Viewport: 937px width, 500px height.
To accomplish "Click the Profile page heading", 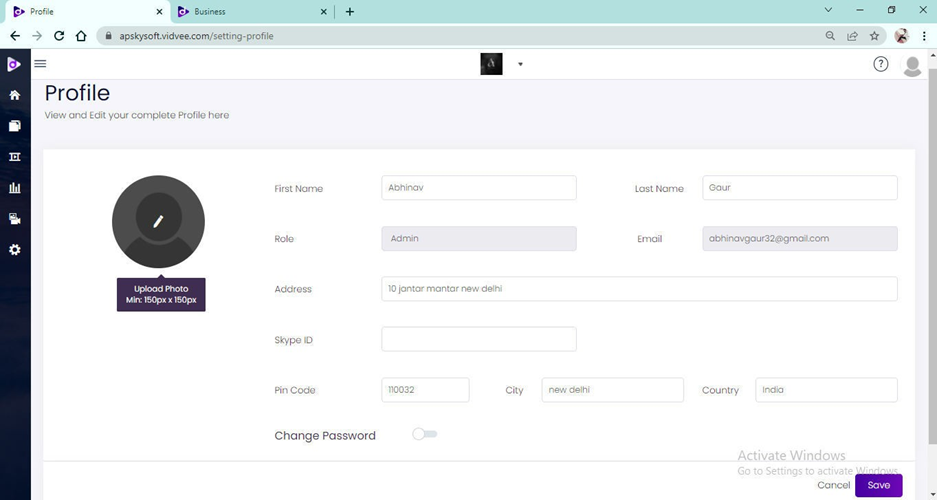I will pos(77,93).
